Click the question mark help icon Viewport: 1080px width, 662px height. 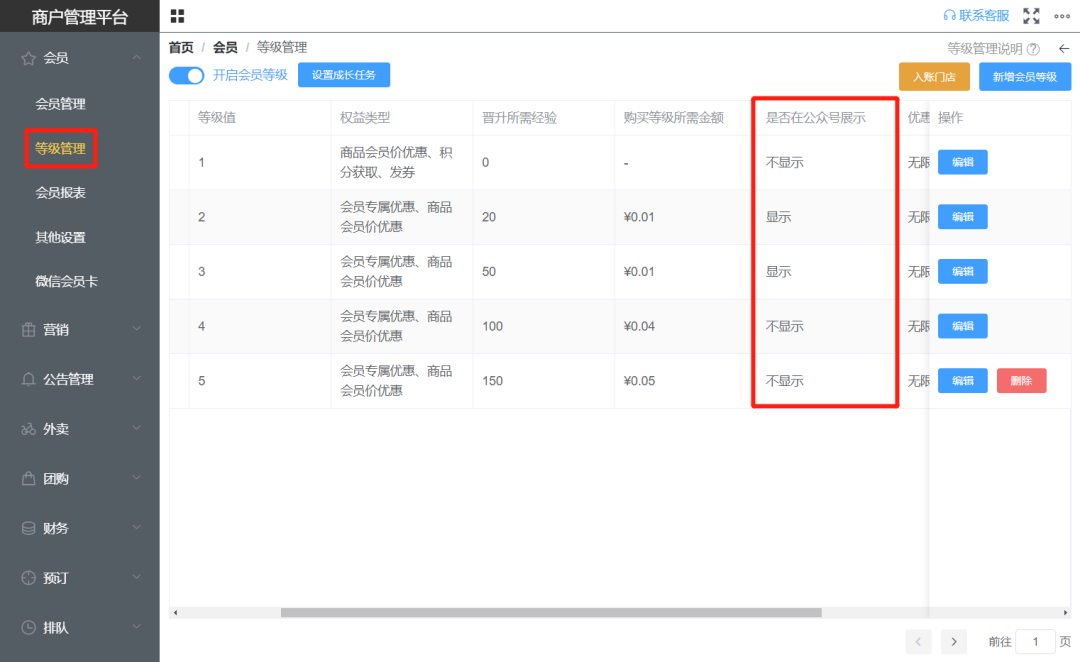click(1033, 49)
